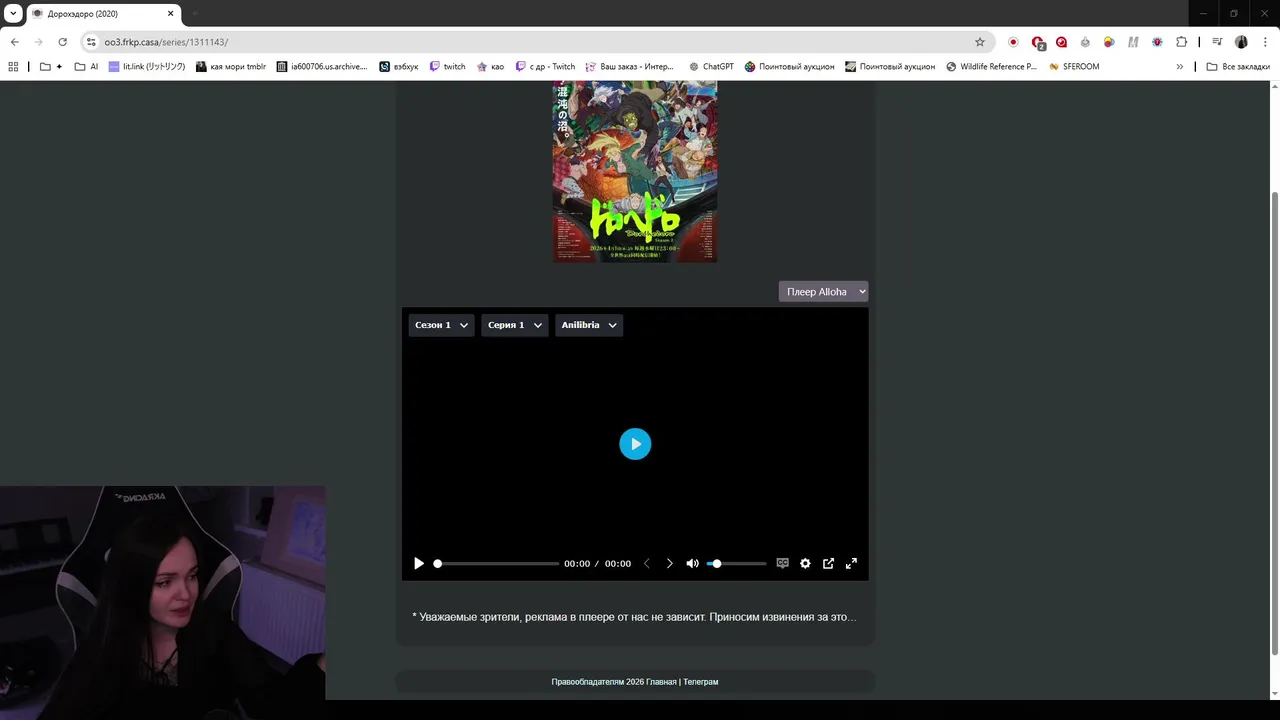1280x720 pixels.
Task: Click the browser back arrow
Action: tap(14, 42)
